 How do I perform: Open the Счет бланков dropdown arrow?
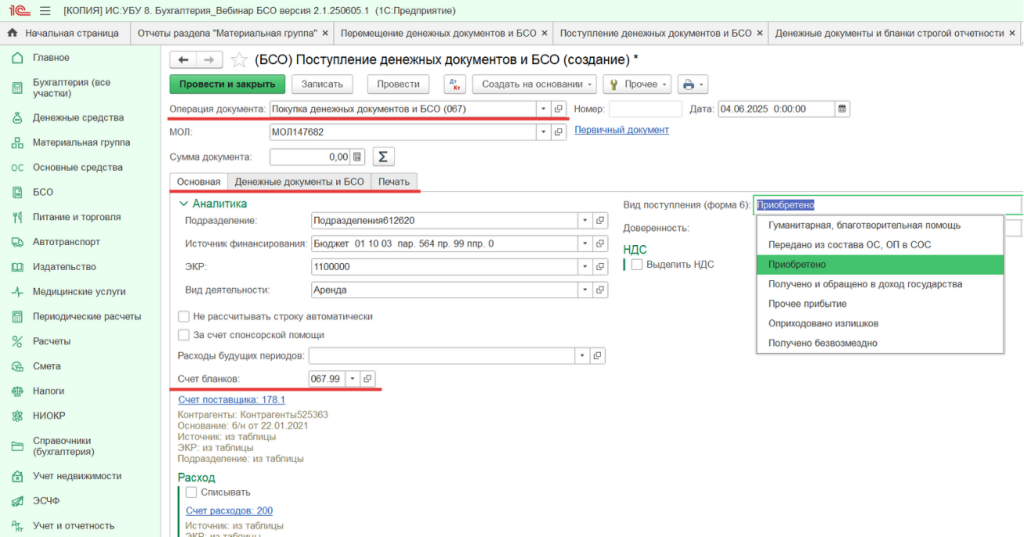coord(352,378)
